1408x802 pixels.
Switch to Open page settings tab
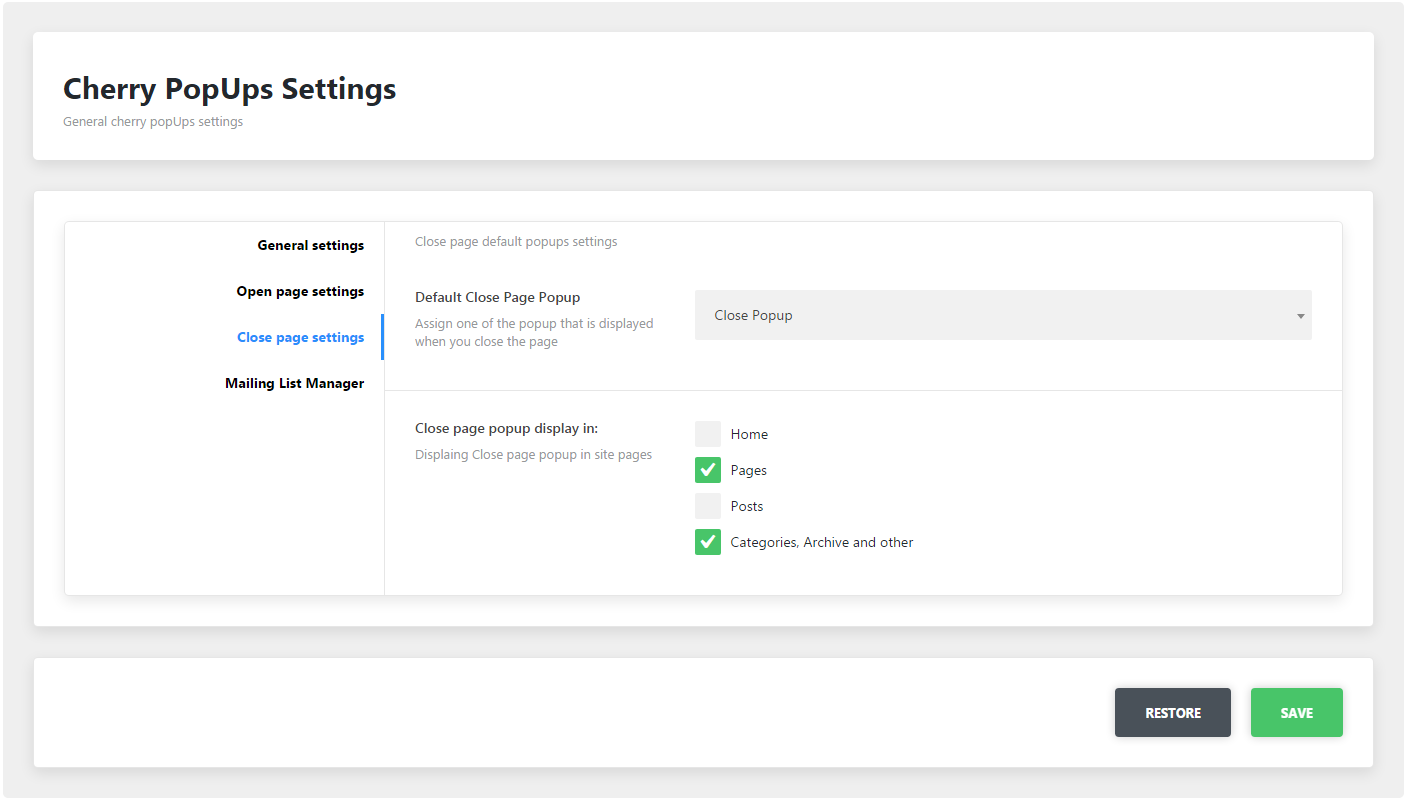300,291
